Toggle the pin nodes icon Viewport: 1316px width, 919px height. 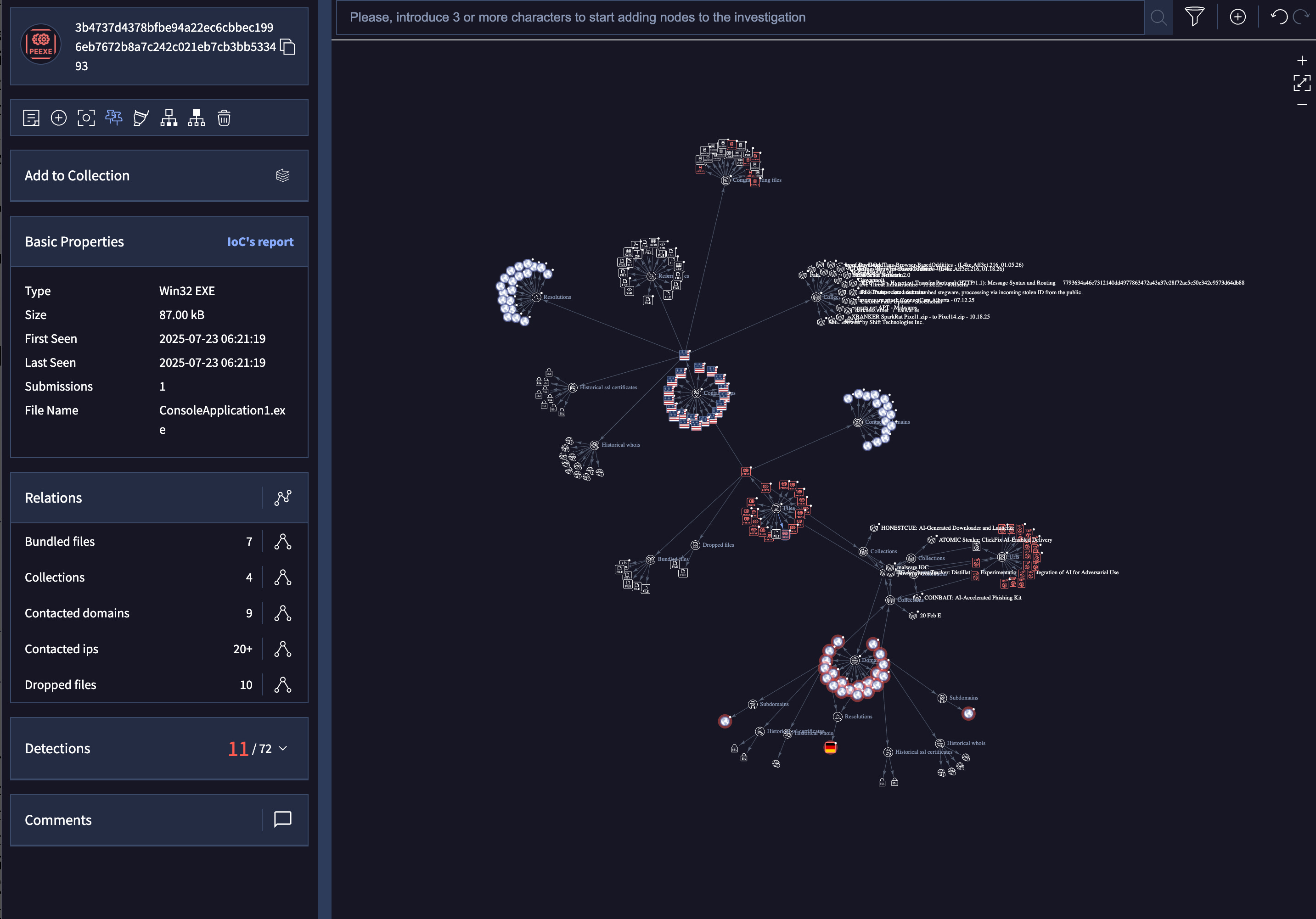[x=113, y=118]
